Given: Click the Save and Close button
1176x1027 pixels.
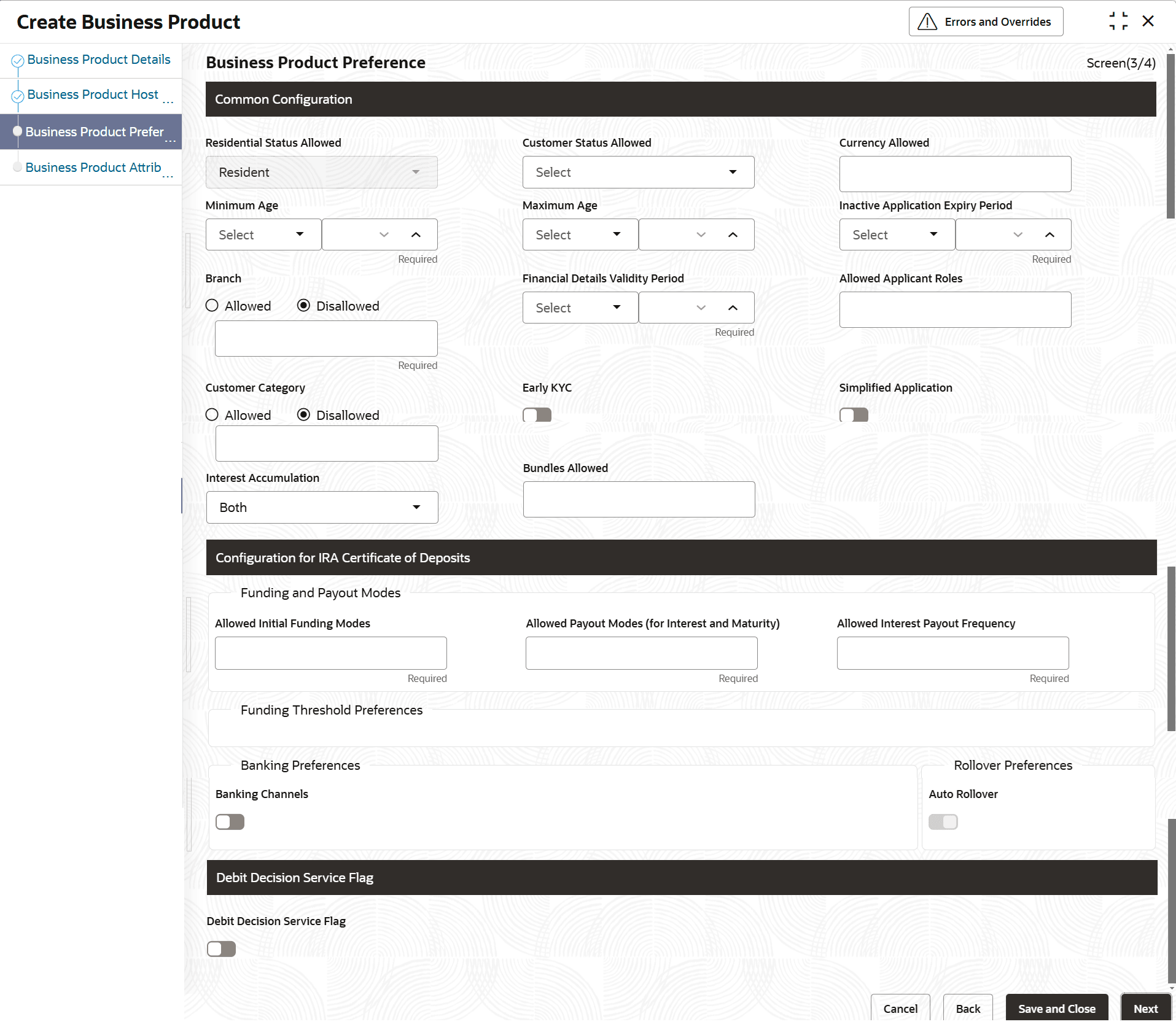Looking at the screenshot, I should 1056,1009.
